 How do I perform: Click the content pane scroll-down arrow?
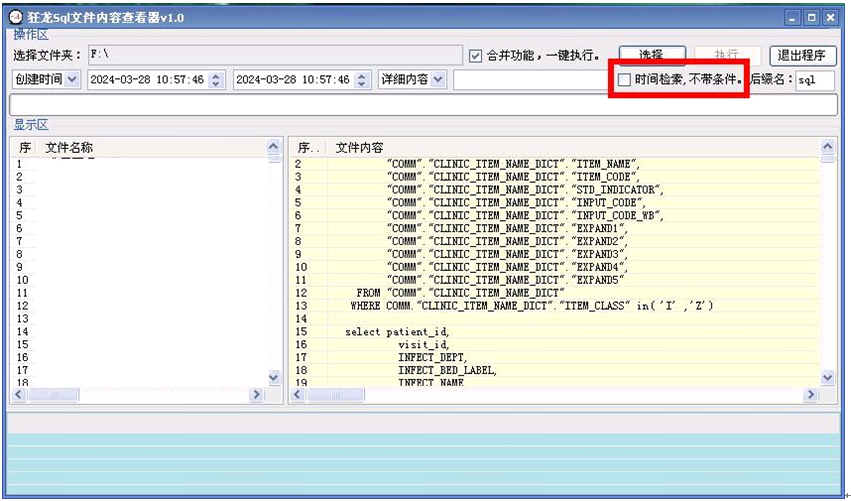[x=827, y=378]
